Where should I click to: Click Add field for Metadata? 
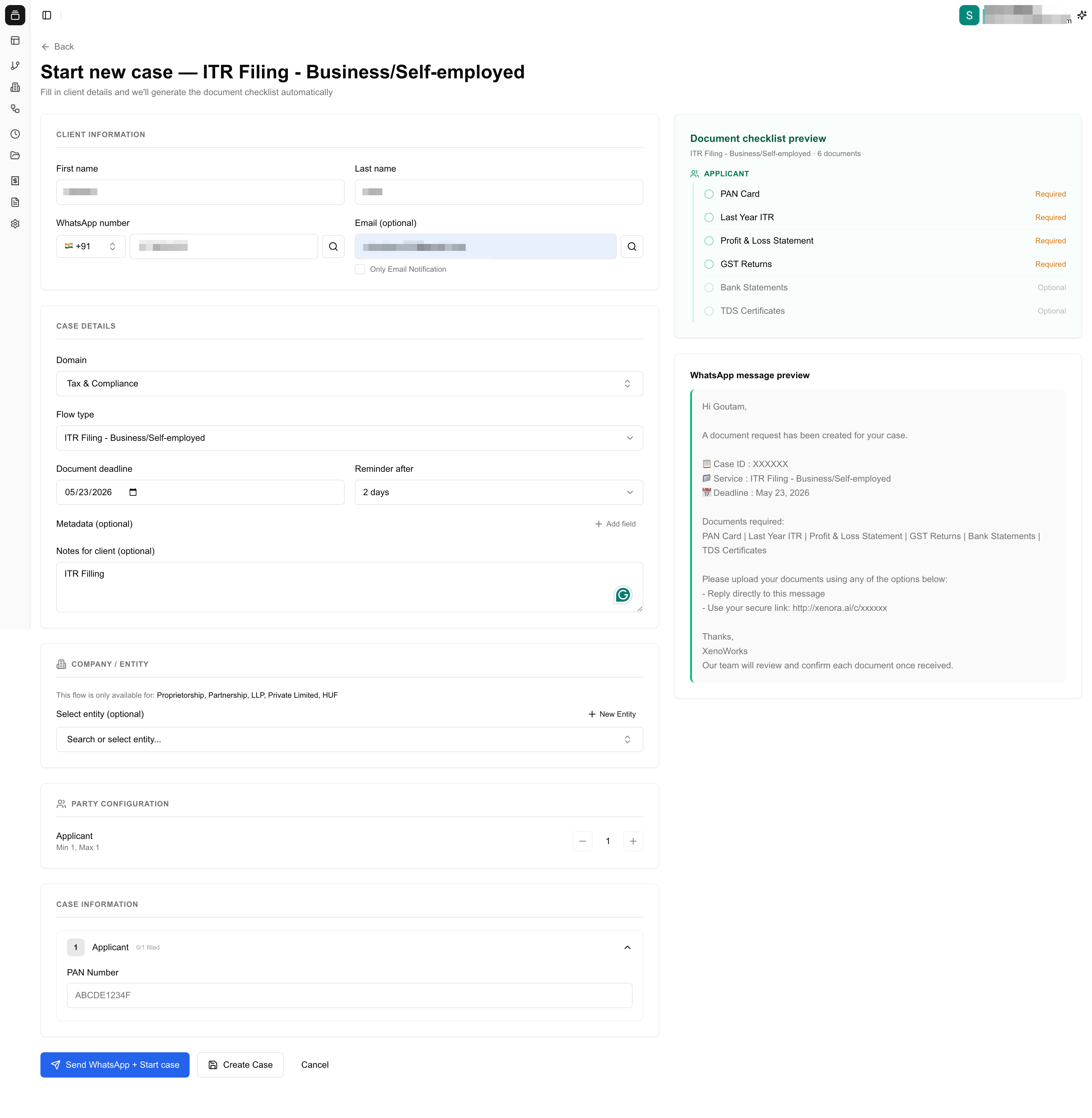(615, 524)
